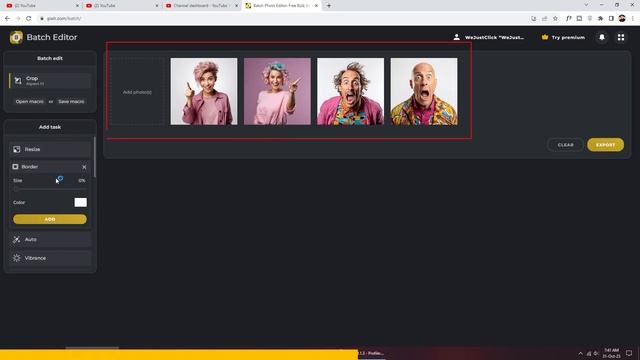Select the pink-haired woman in jacket thumbnail

click(204, 91)
